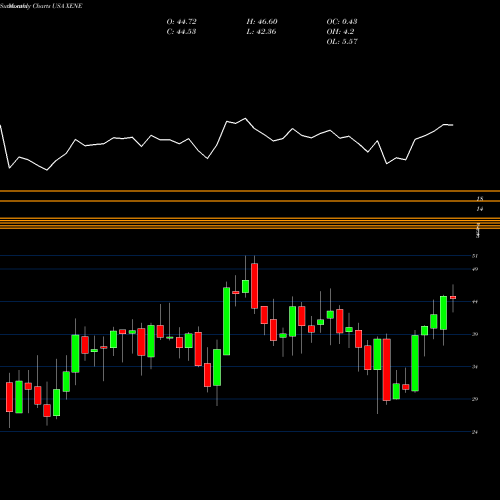Click the 'OH: 4.2' value
The width and height of the screenshot is (500, 500).
tap(340, 32)
